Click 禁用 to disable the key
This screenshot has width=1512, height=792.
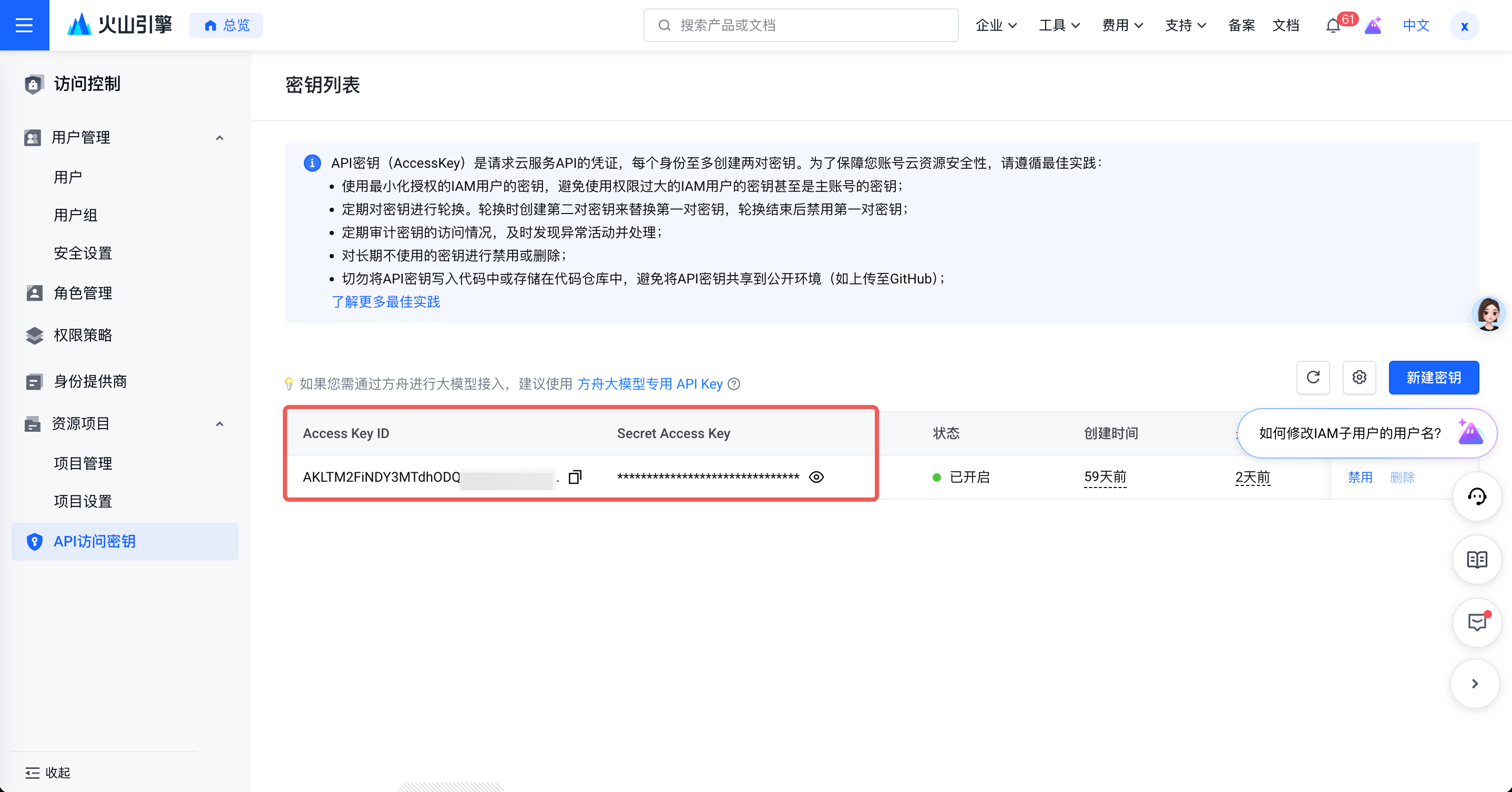[1360, 478]
